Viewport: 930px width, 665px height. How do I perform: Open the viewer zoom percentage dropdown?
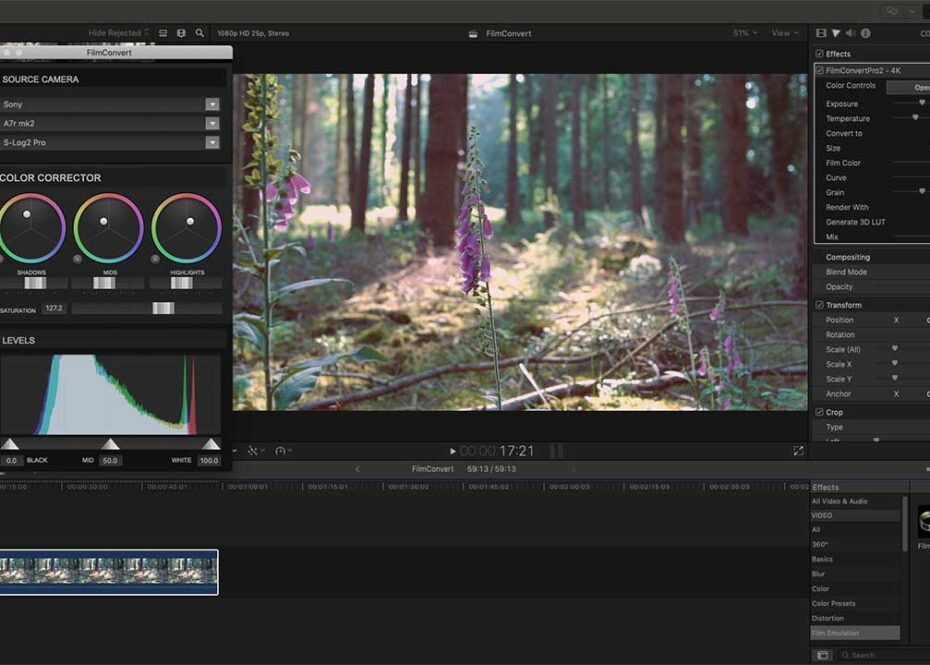coord(745,33)
